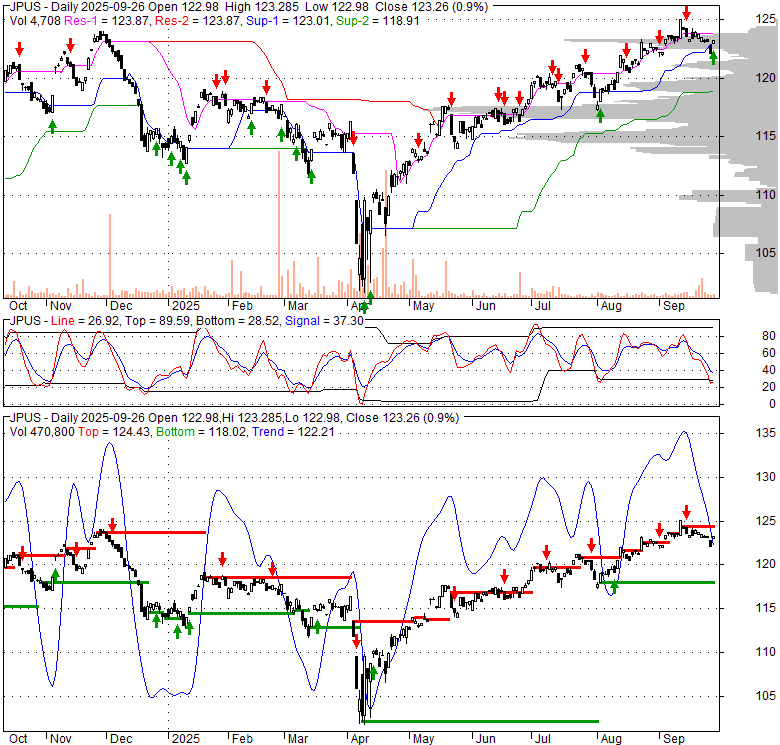Click the 'Dec' month label under top chart

point(121,306)
